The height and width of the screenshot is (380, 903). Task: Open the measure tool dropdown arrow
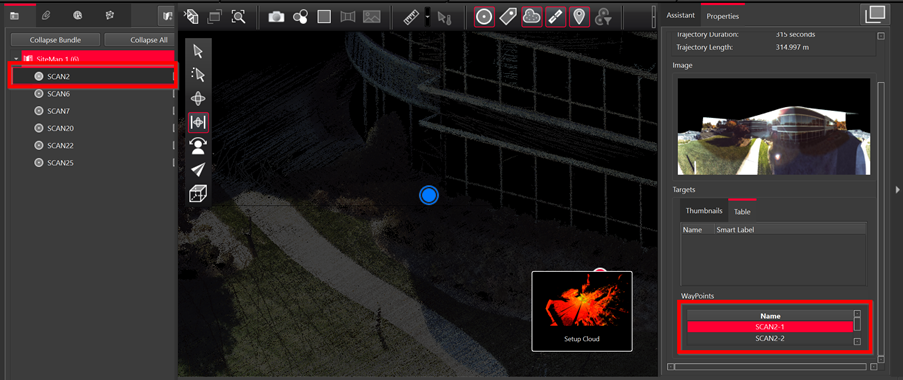click(x=427, y=17)
